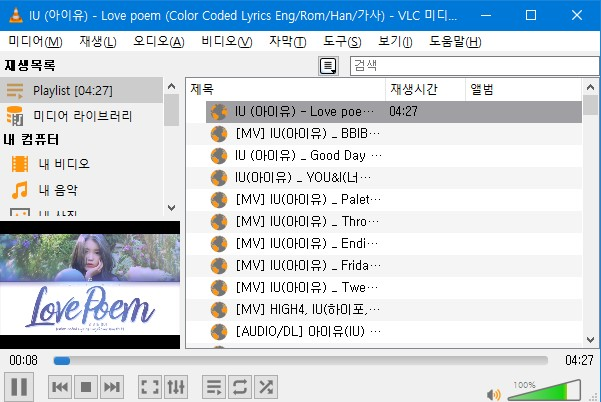Skip to the previous track
This screenshot has width=601, height=402.
60,387
